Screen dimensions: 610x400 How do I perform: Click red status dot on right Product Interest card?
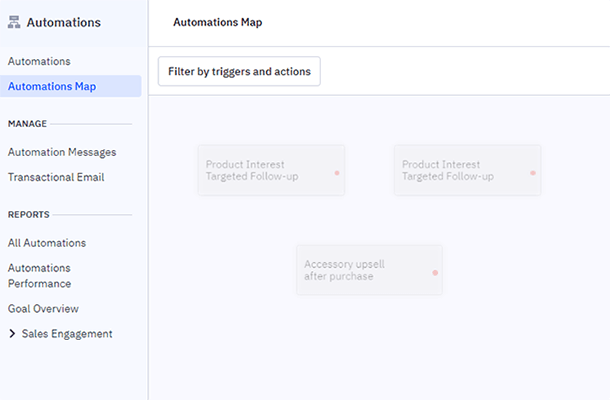(533, 173)
